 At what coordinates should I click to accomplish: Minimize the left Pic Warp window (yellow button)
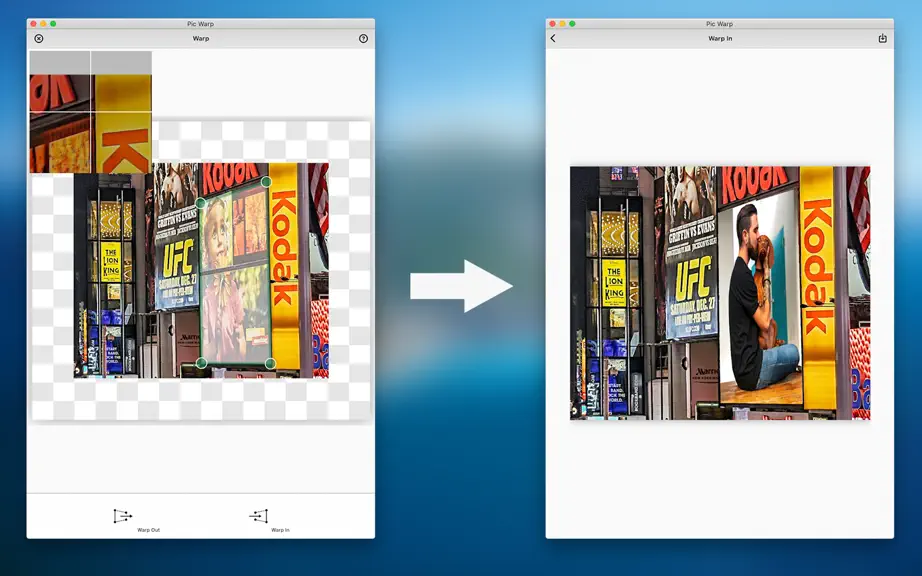coord(44,24)
